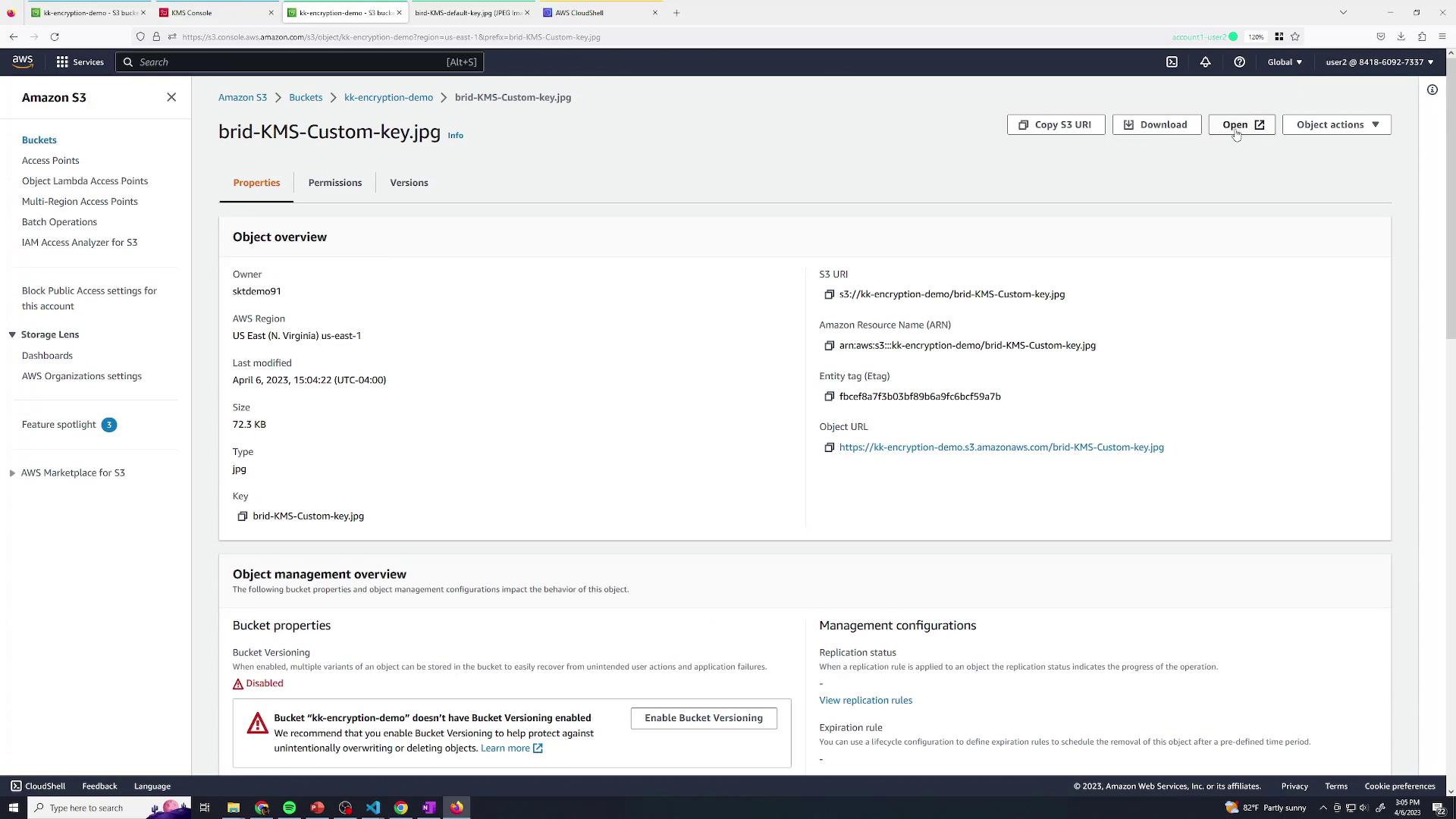Expand AWS Marketplace for S3 section
This screenshot has height=819, width=1456.
coord(13,473)
